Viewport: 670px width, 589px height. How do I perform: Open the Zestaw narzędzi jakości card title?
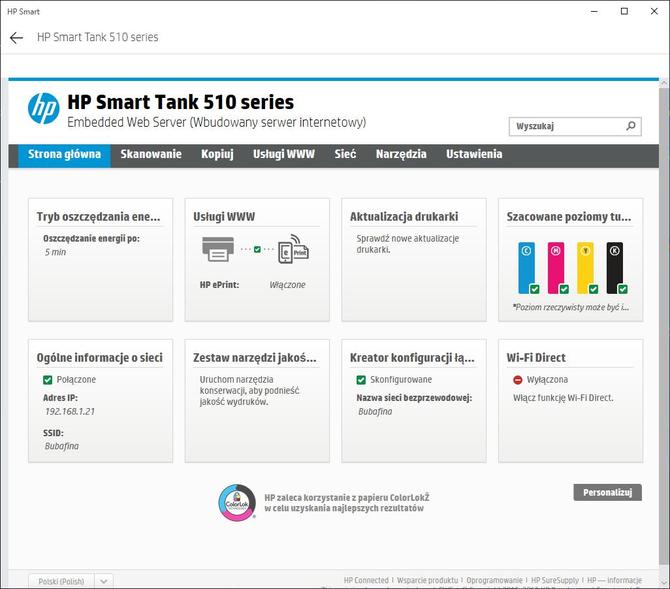(255, 358)
